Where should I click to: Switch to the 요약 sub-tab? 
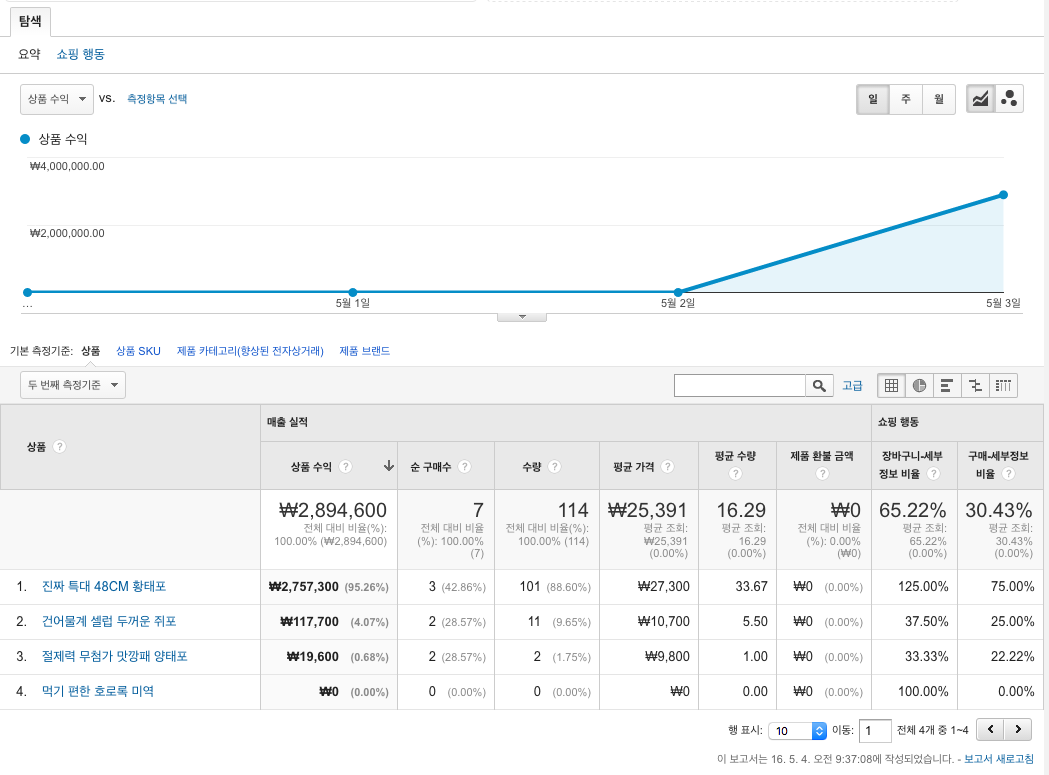[x=29, y=54]
